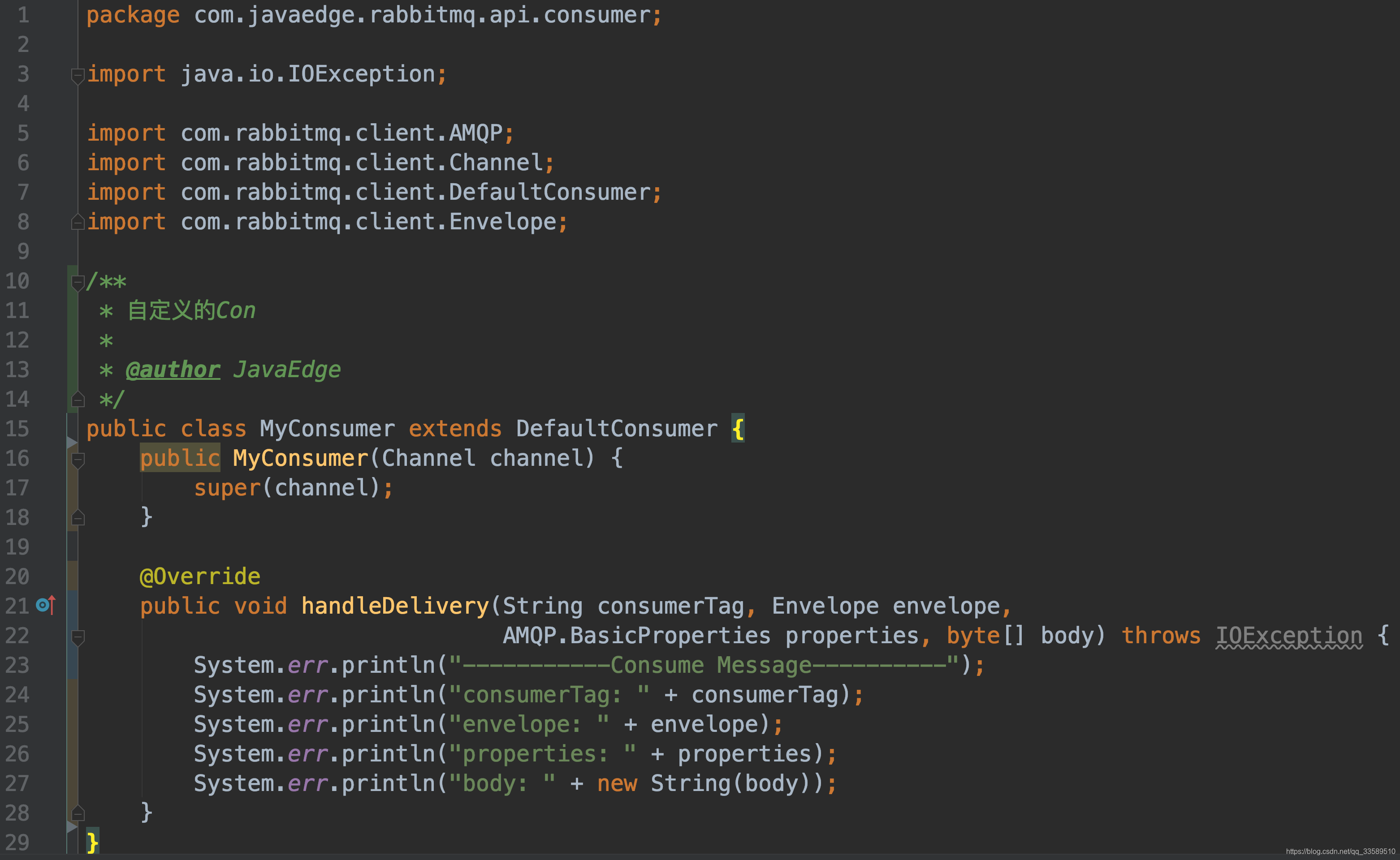This screenshot has height=860, width=1400.
Task: Collapse the Javadoc comment starting with /**
Action: (x=78, y=282)
